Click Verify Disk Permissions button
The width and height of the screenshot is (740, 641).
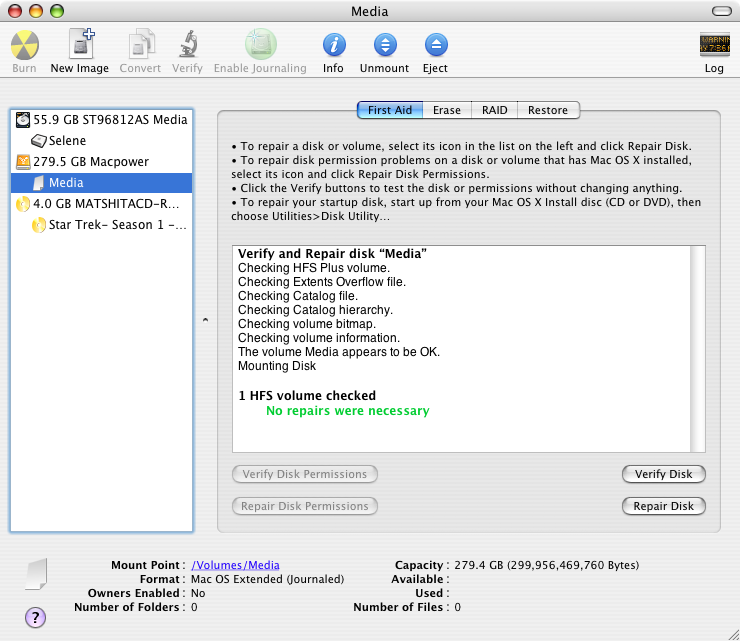pyautogui.click(x=305, y=474)
